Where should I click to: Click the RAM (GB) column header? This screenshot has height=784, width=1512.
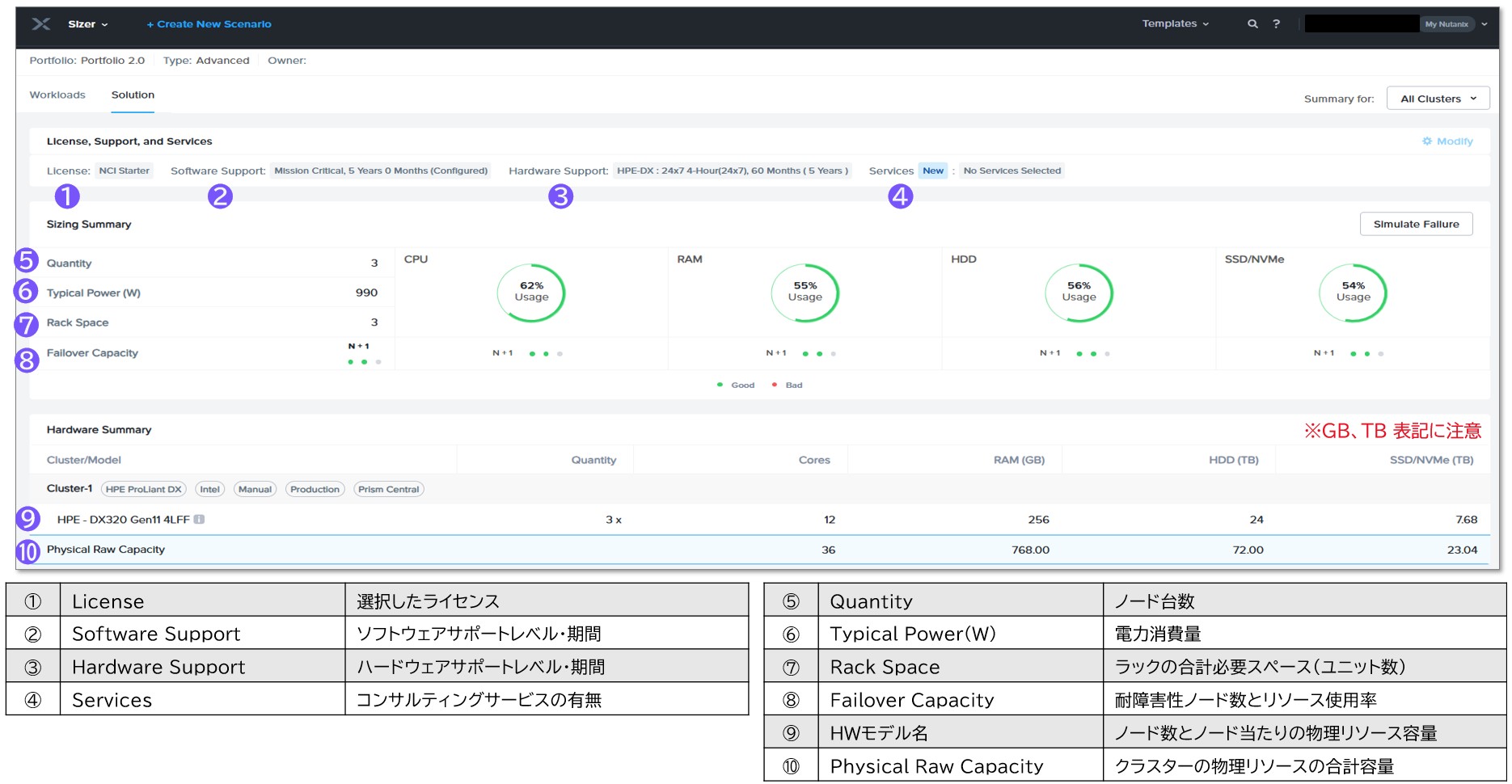tap(1019, 460)
